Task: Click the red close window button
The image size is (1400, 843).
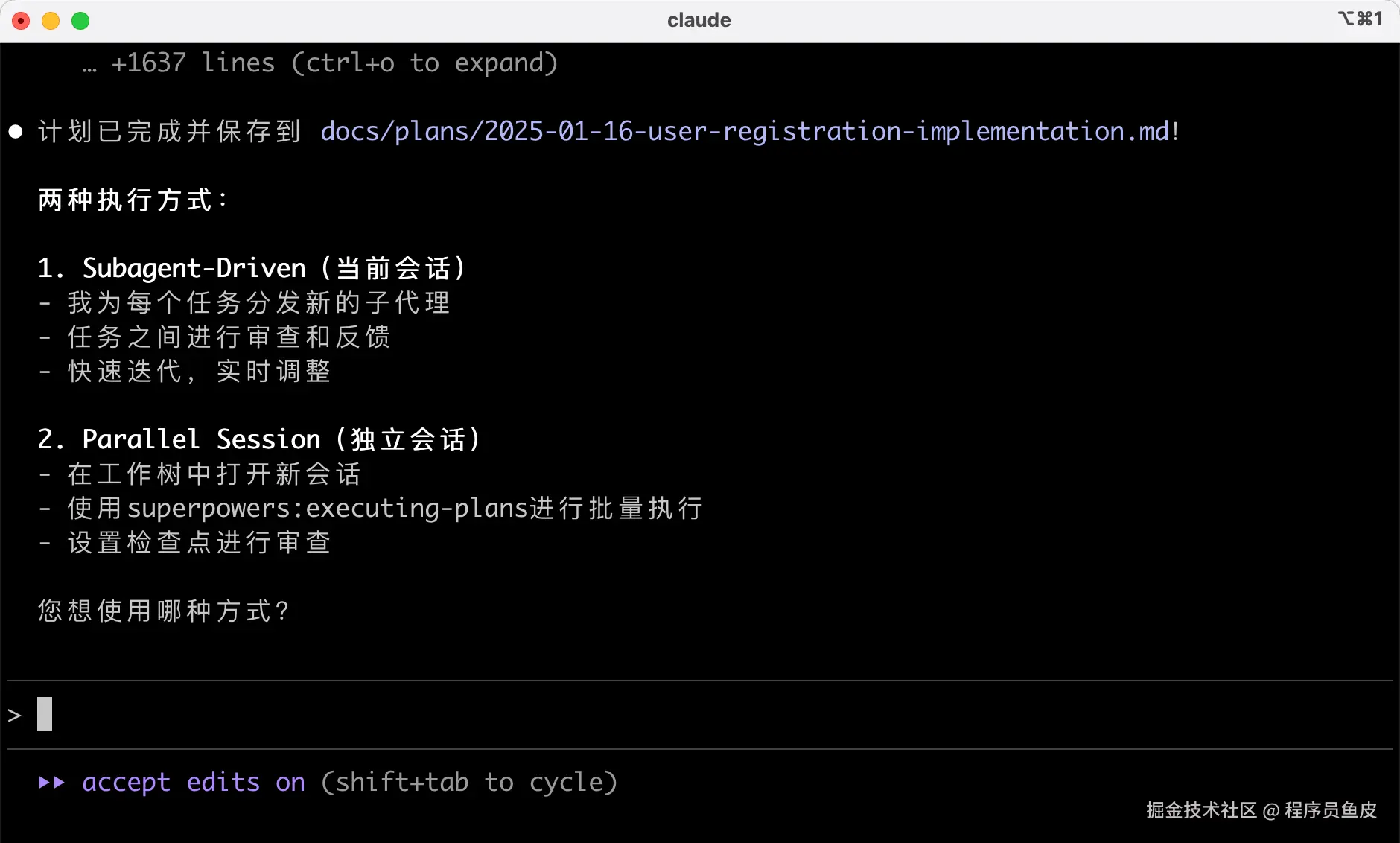Action: tap(21, 21)
